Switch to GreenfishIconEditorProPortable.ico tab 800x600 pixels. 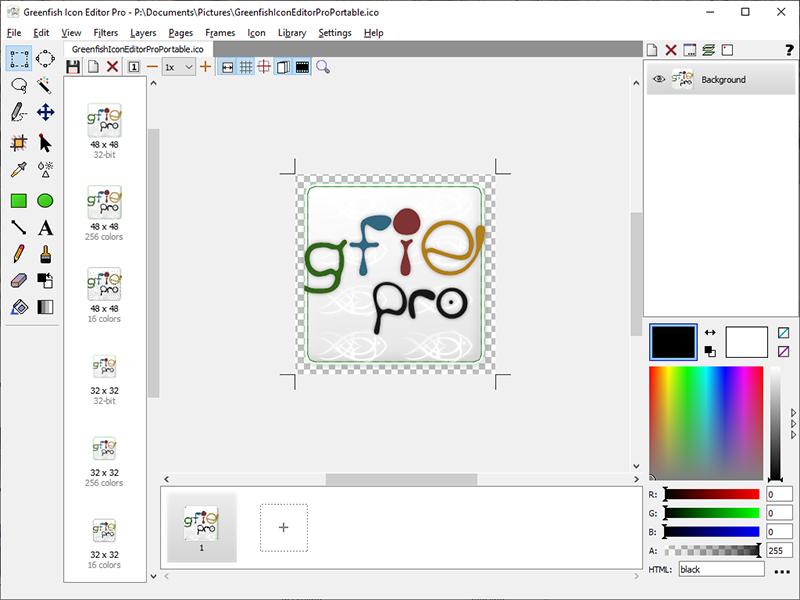(x=138, y=48)
